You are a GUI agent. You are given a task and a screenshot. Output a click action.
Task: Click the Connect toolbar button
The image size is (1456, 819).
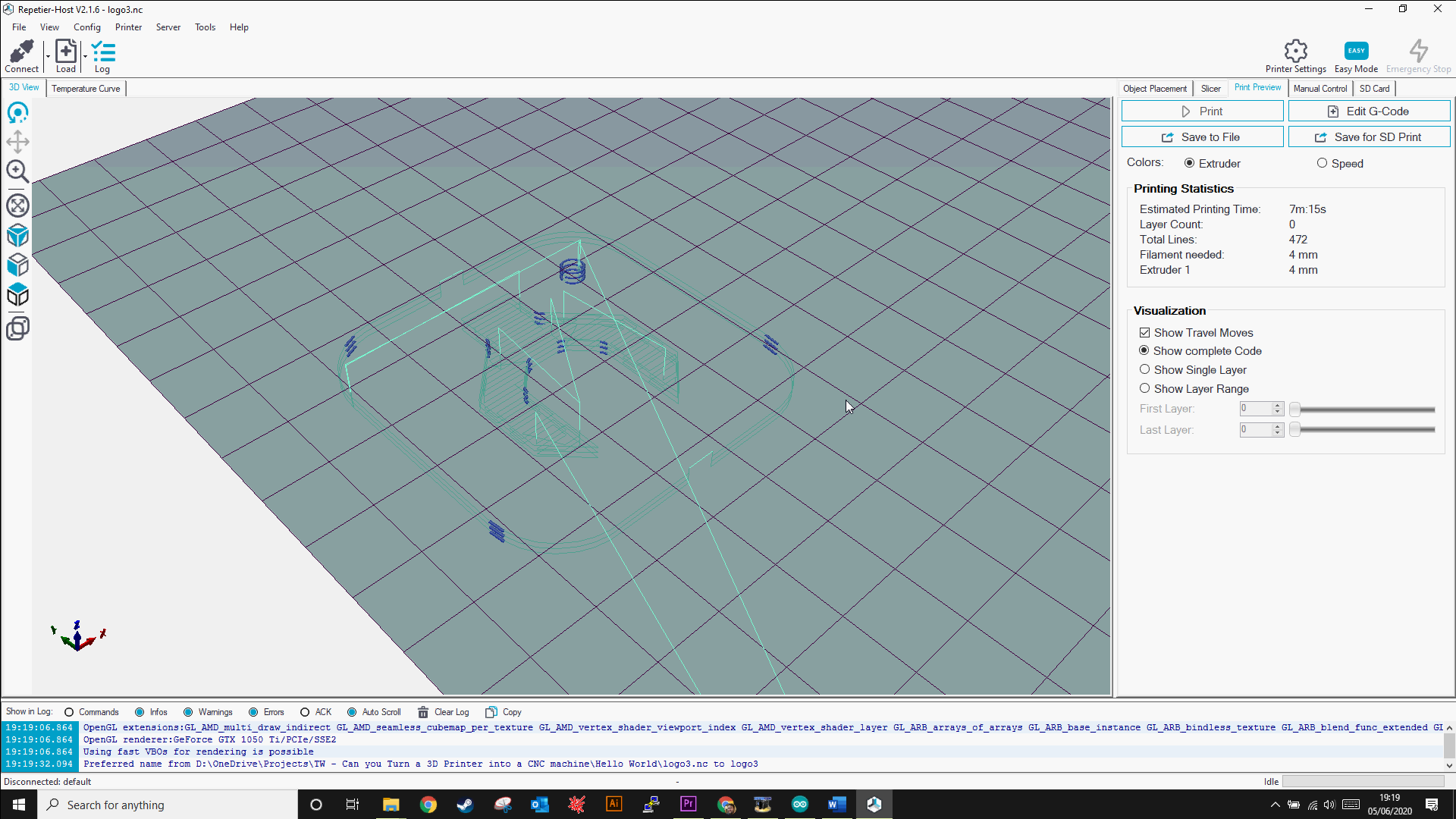pyautogui.click(x=22, y=56)
